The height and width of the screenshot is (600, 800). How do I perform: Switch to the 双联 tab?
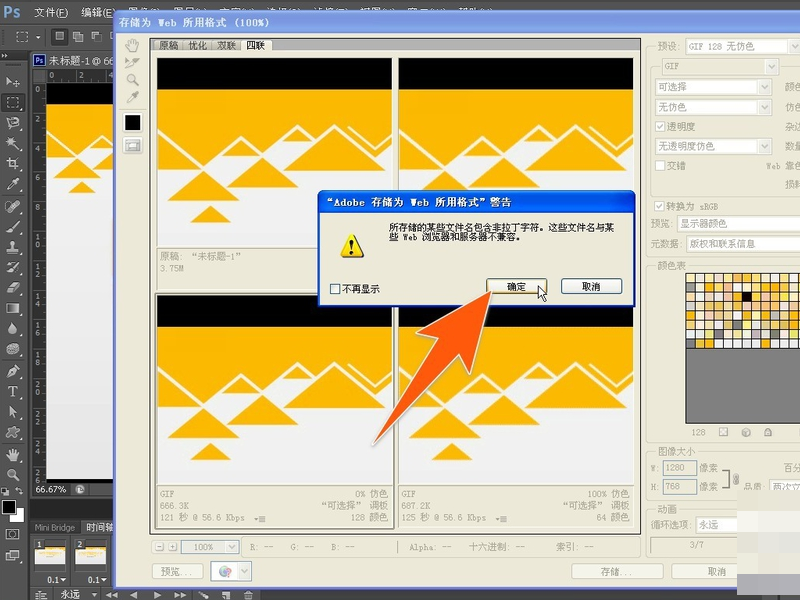point(227,45)
